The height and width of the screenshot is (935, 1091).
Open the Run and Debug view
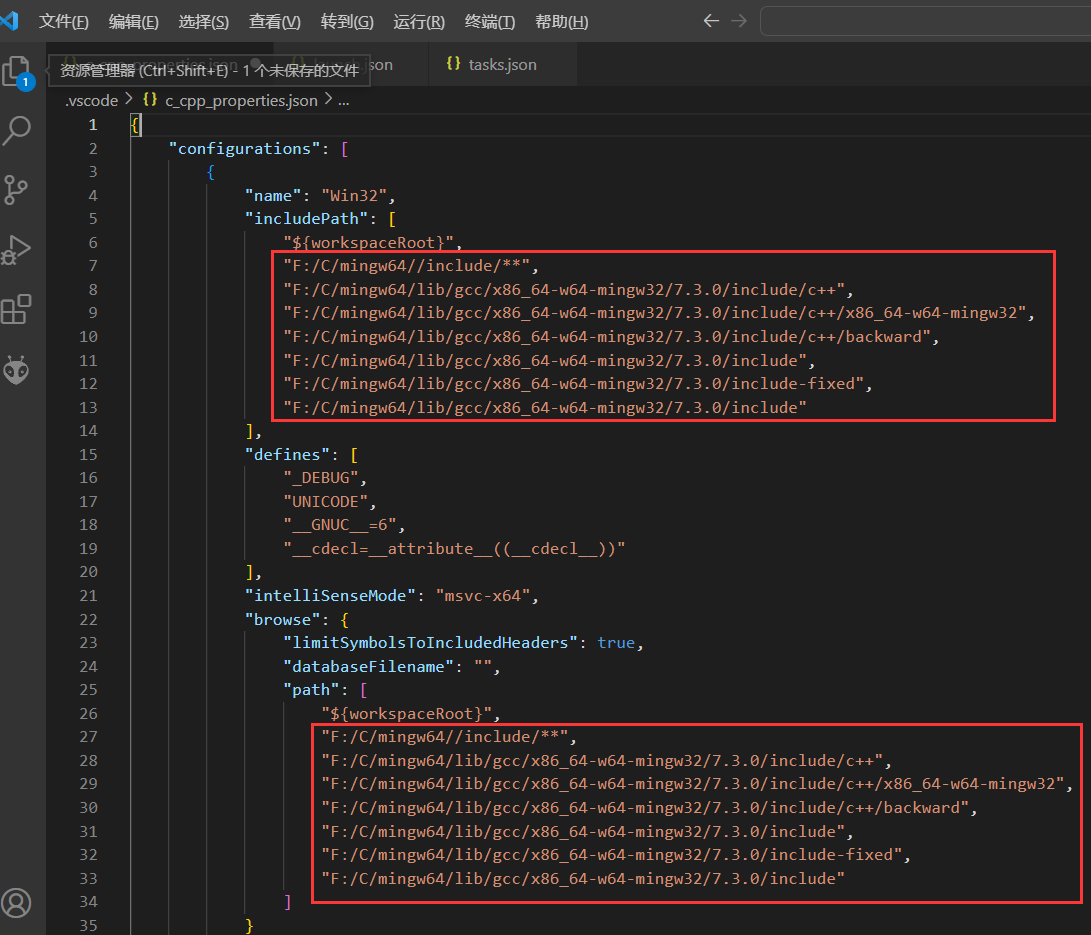pyautogui.click(x=17, y=250)
